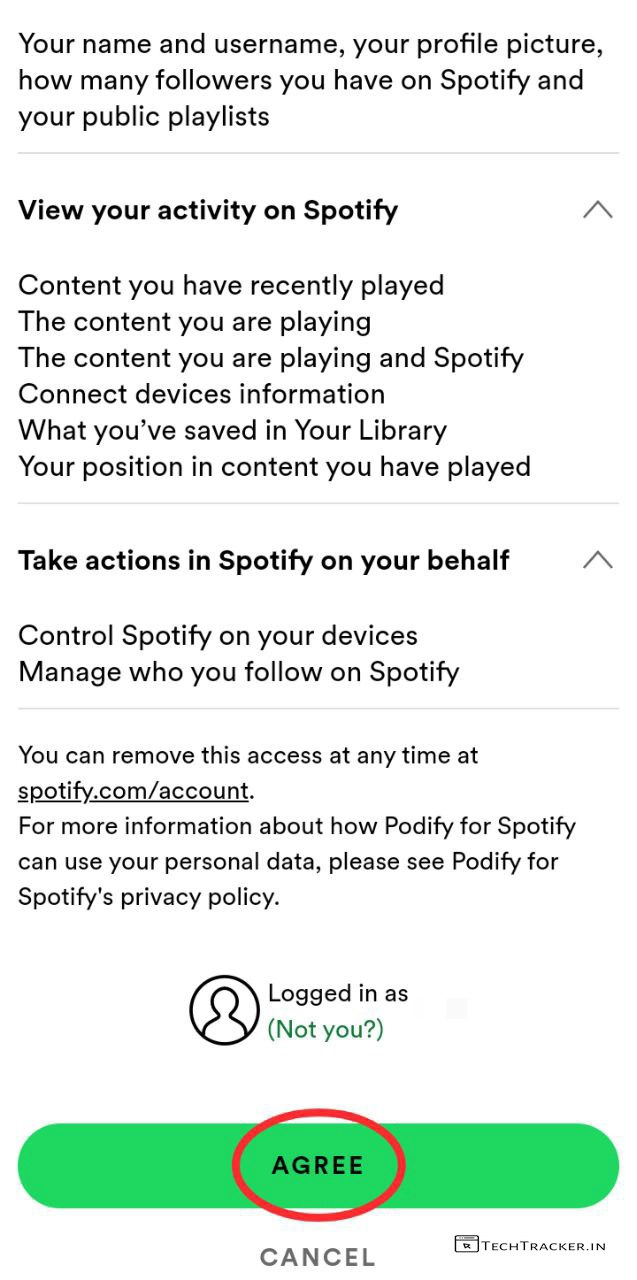
Task: Click the Control Spotify on your devices line
Action: coord(218,636)
